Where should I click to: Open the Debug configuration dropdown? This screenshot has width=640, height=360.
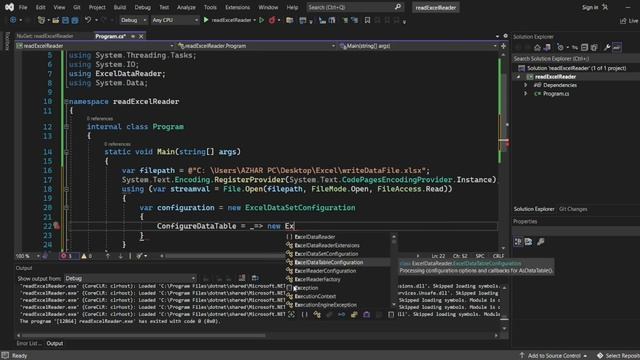133,20
